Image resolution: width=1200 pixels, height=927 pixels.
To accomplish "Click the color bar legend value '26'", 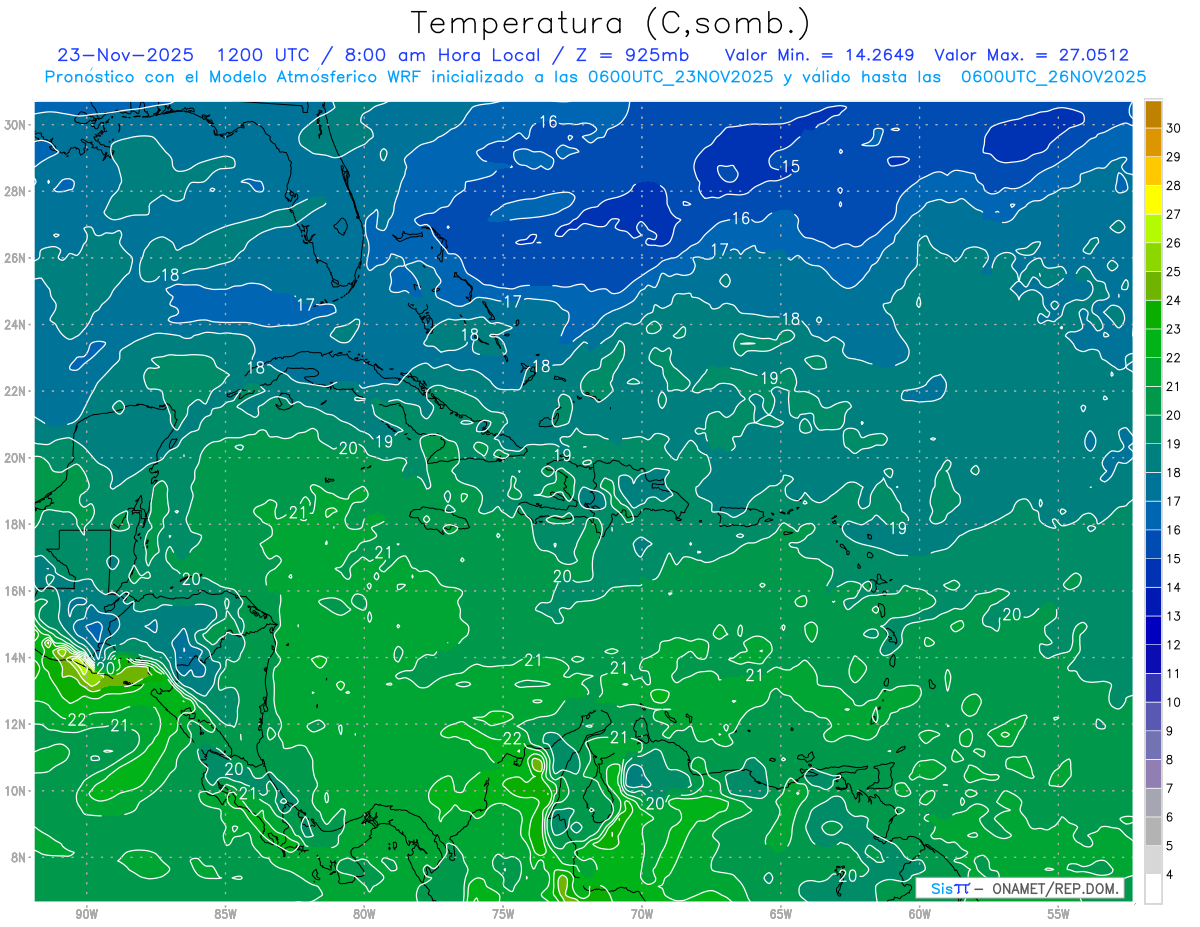I will 1173,242.
